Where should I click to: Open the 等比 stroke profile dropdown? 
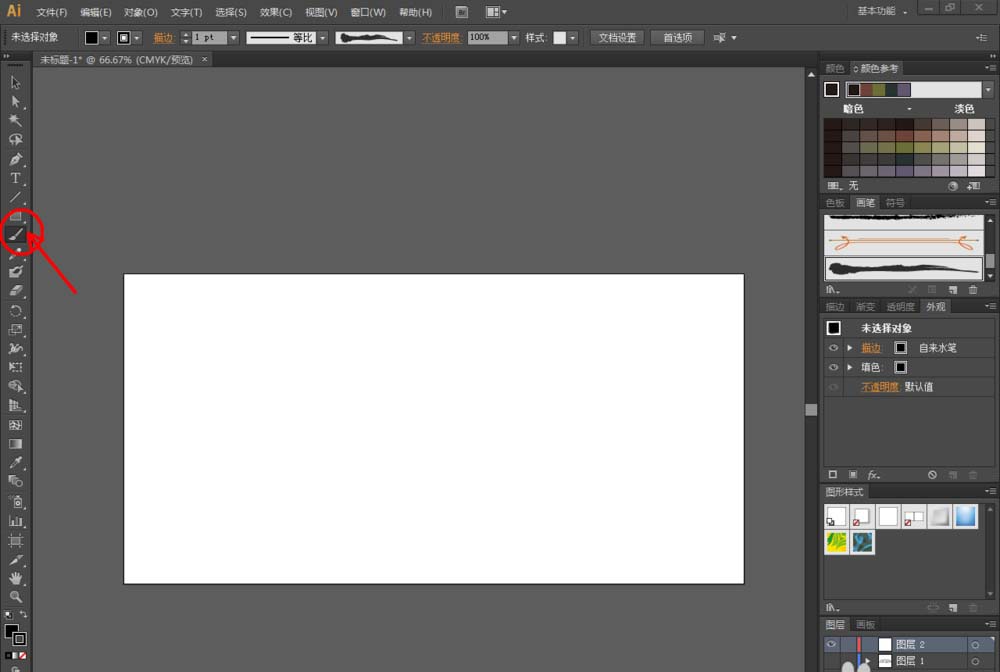point(323,38)
